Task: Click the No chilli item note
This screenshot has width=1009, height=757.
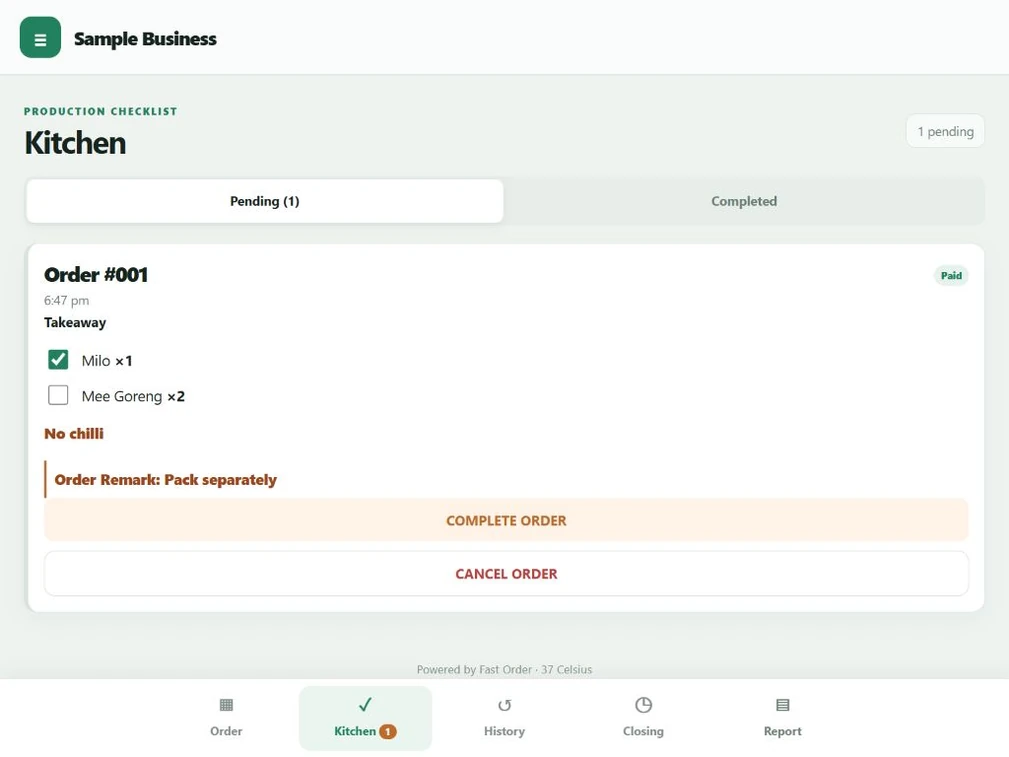Action: [74, 434]
